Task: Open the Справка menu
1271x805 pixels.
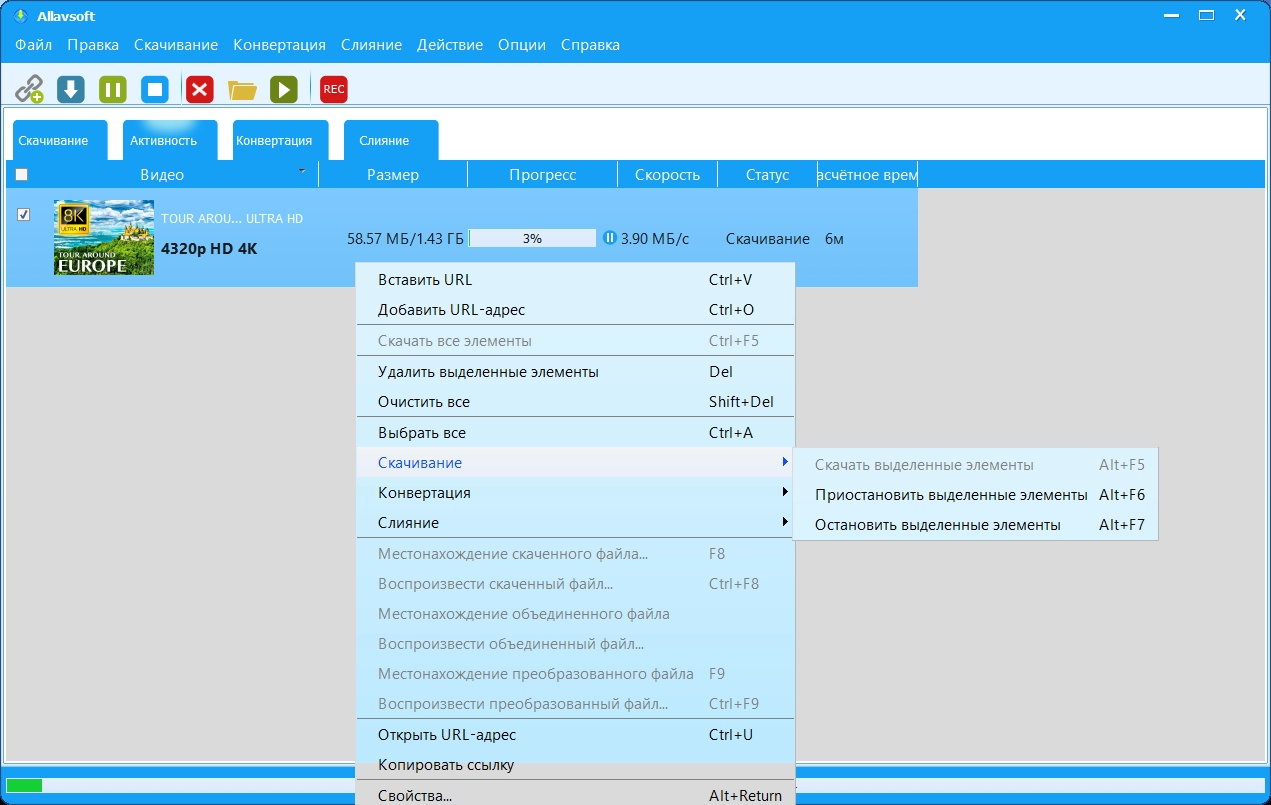Action: (x=590, y=45)
